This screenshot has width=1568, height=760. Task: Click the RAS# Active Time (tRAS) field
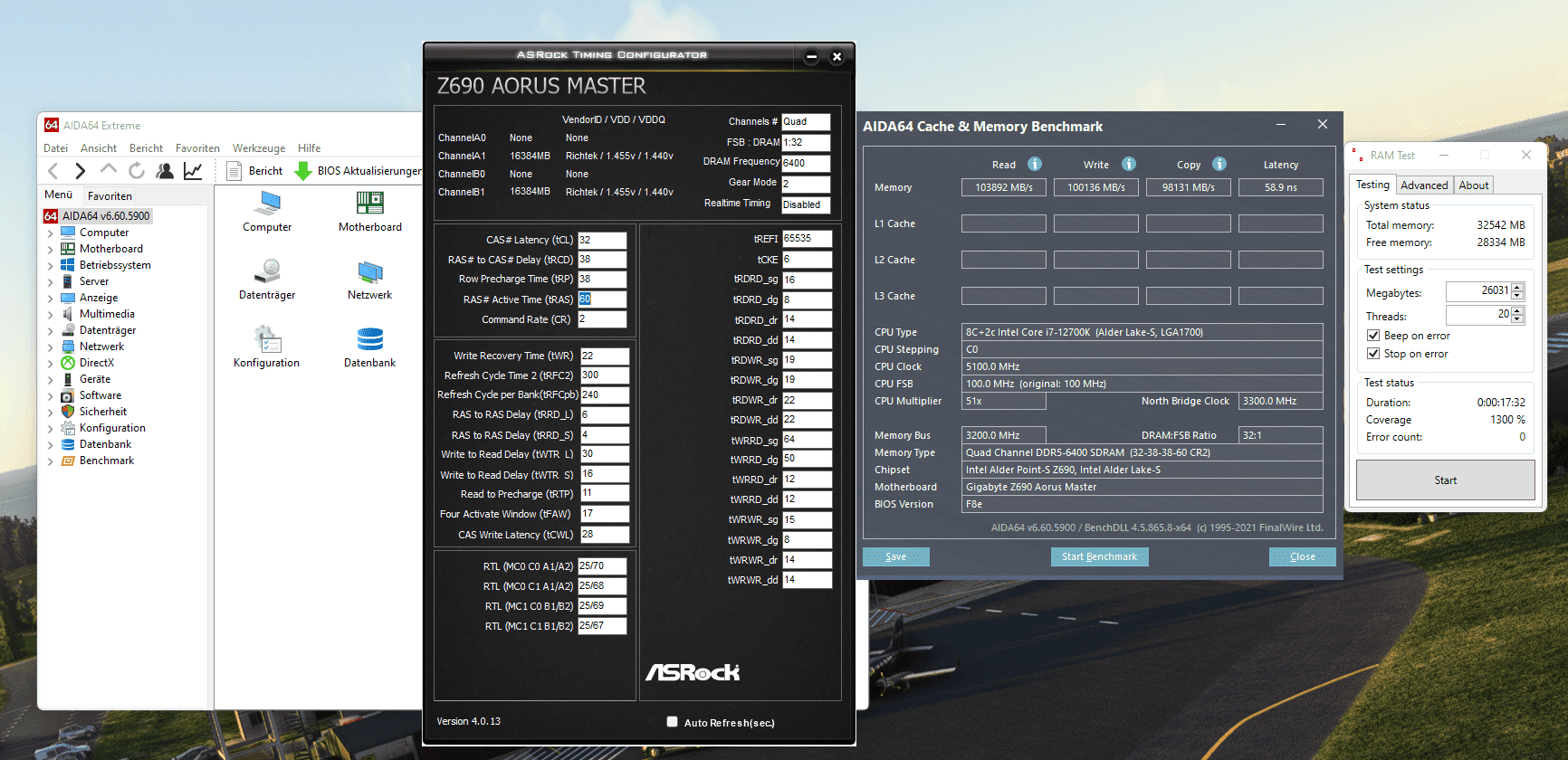pyautogui.click(x=602, y=299)
